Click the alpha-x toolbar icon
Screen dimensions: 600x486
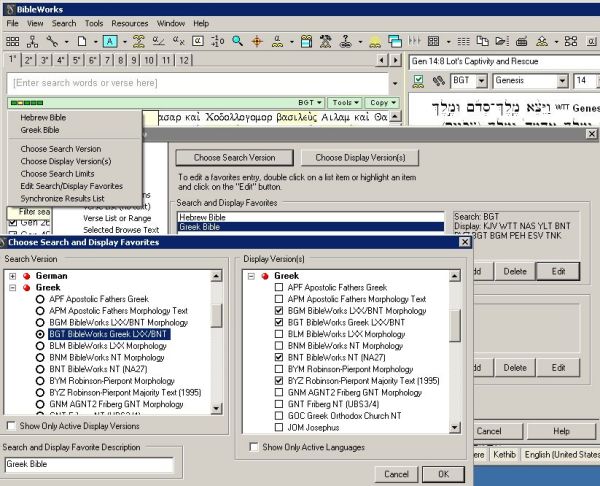(x=178, y=41)
